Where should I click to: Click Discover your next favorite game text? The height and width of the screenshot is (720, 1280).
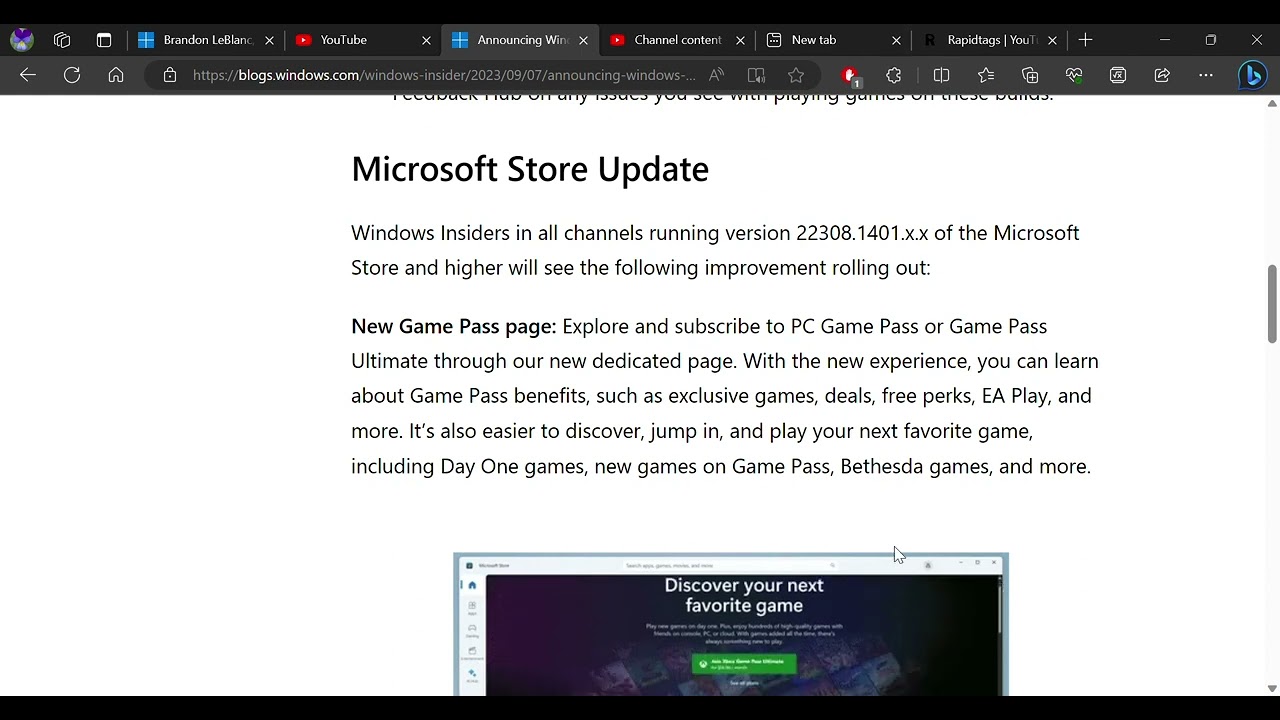click(x=744, y=595)
